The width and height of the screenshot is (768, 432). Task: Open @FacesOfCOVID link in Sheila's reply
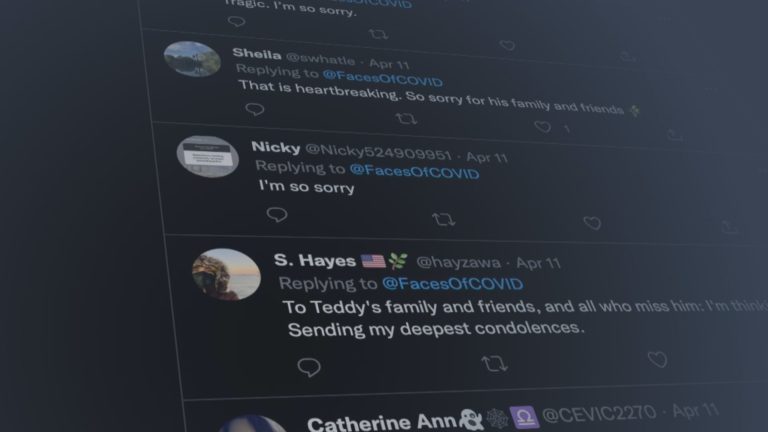[x=383, y=78]
